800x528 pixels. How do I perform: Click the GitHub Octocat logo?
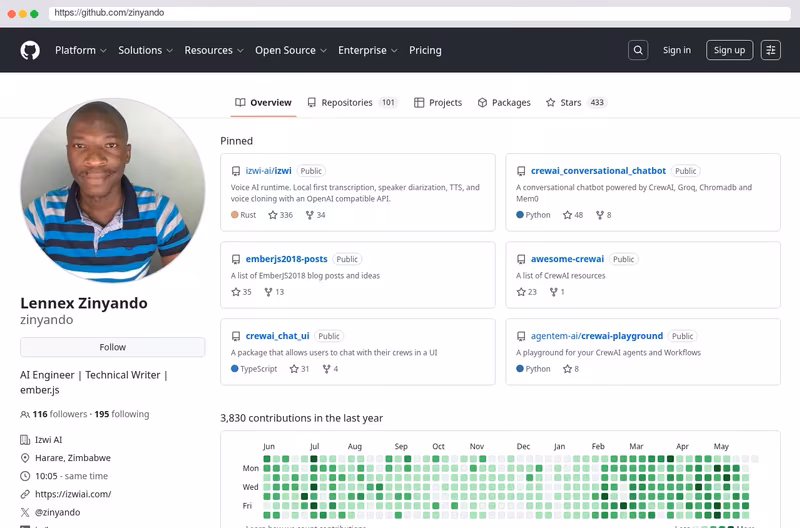30,50
